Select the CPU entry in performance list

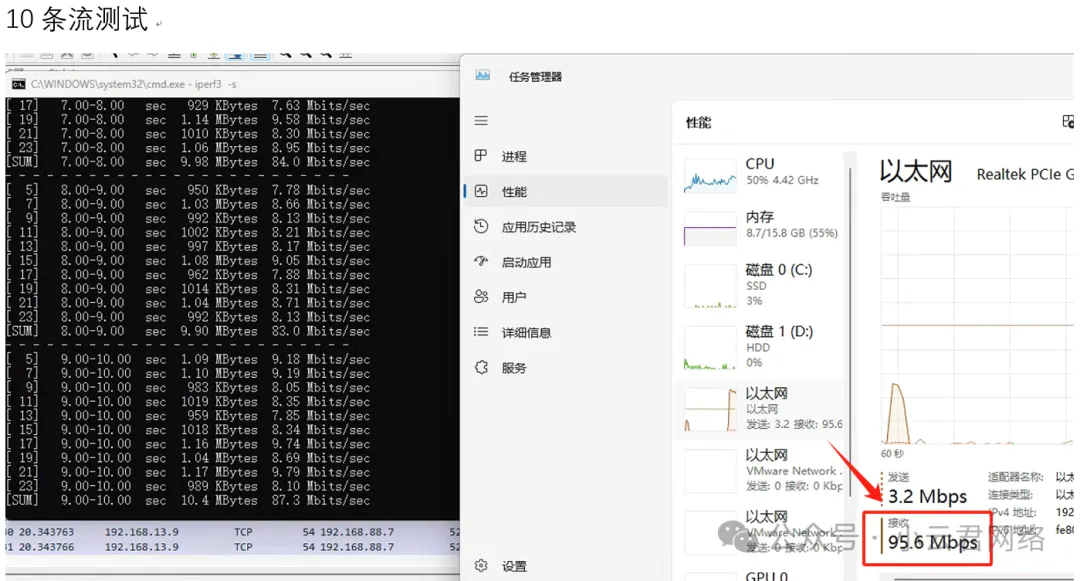point(762,173)
